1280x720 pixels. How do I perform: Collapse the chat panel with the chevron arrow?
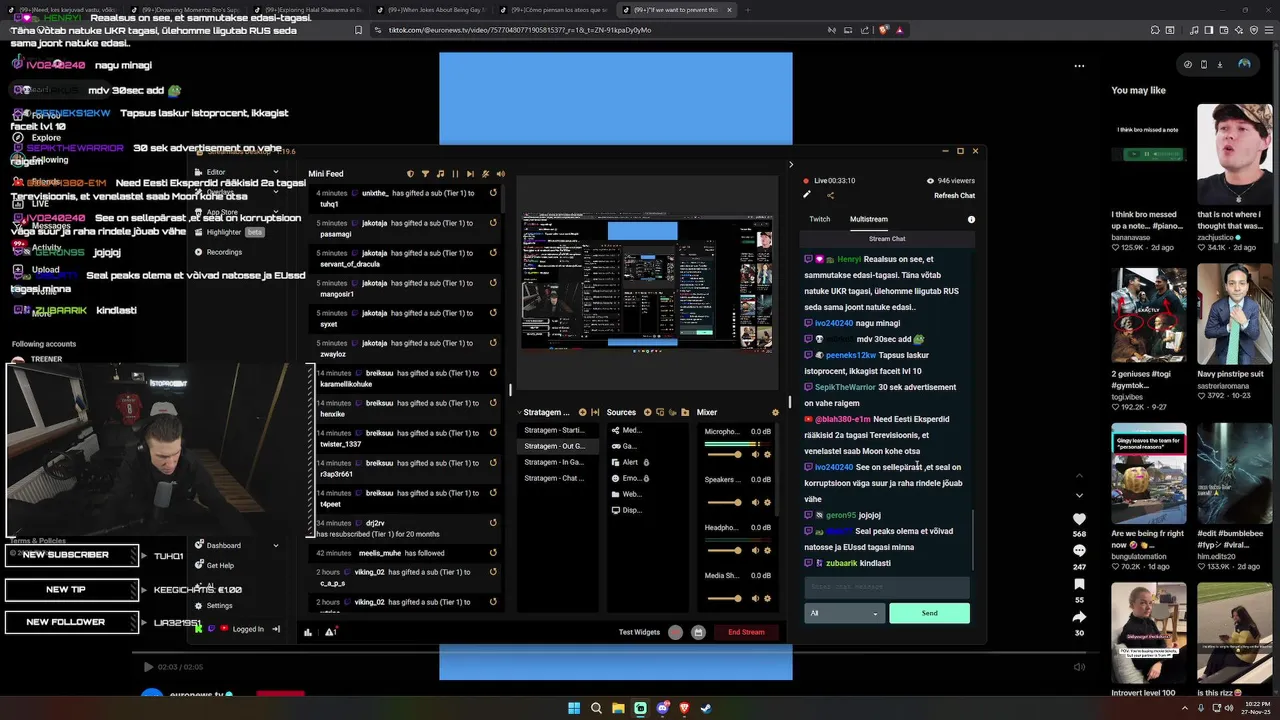(x=790, y=165)
